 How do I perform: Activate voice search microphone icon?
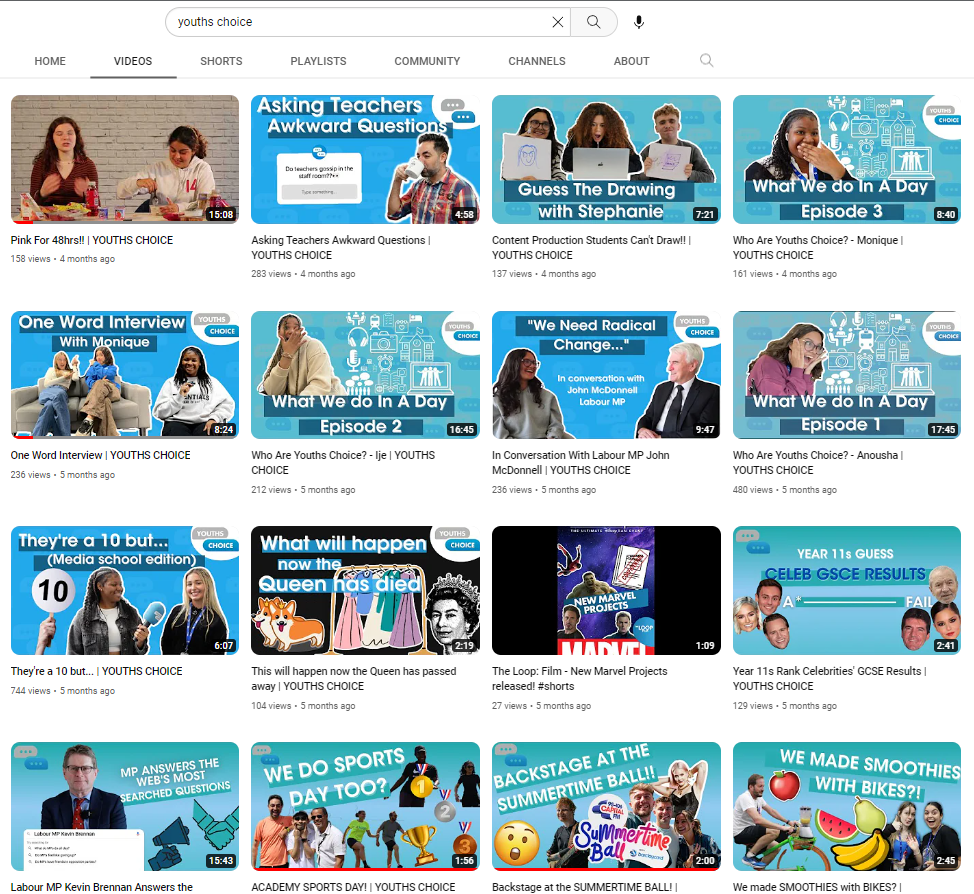pyautogui.click(x=639, y=22)
